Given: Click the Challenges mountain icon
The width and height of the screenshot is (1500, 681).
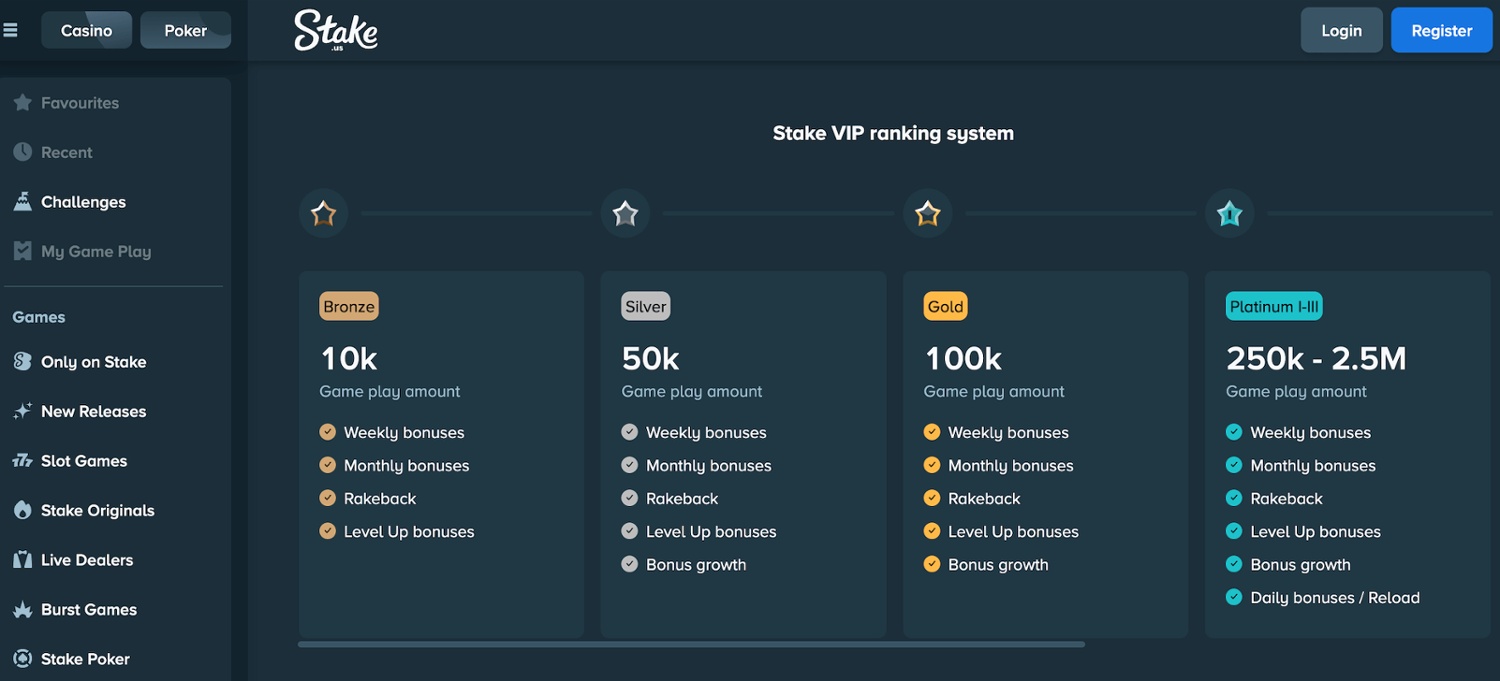Looking at the screenshot, I should coord(22,202).
